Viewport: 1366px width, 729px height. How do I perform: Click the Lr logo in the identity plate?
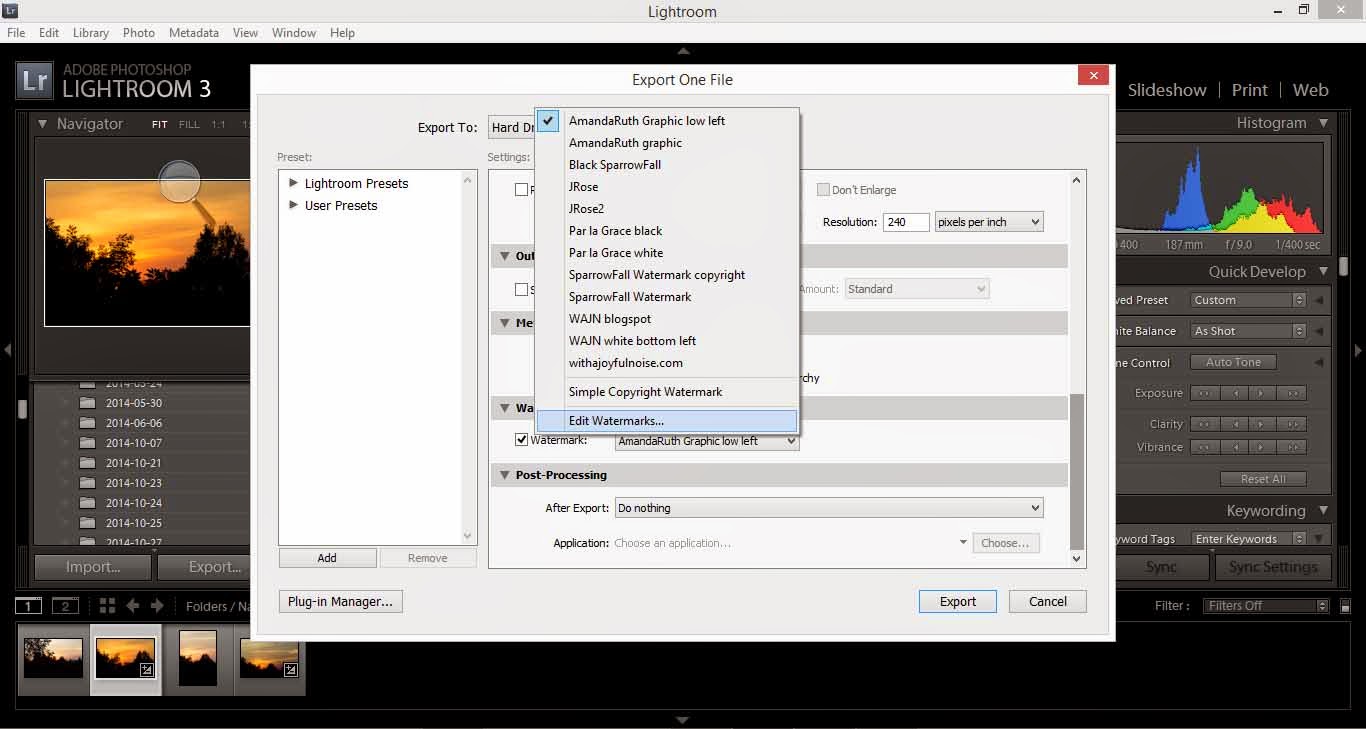coord(35,81)
